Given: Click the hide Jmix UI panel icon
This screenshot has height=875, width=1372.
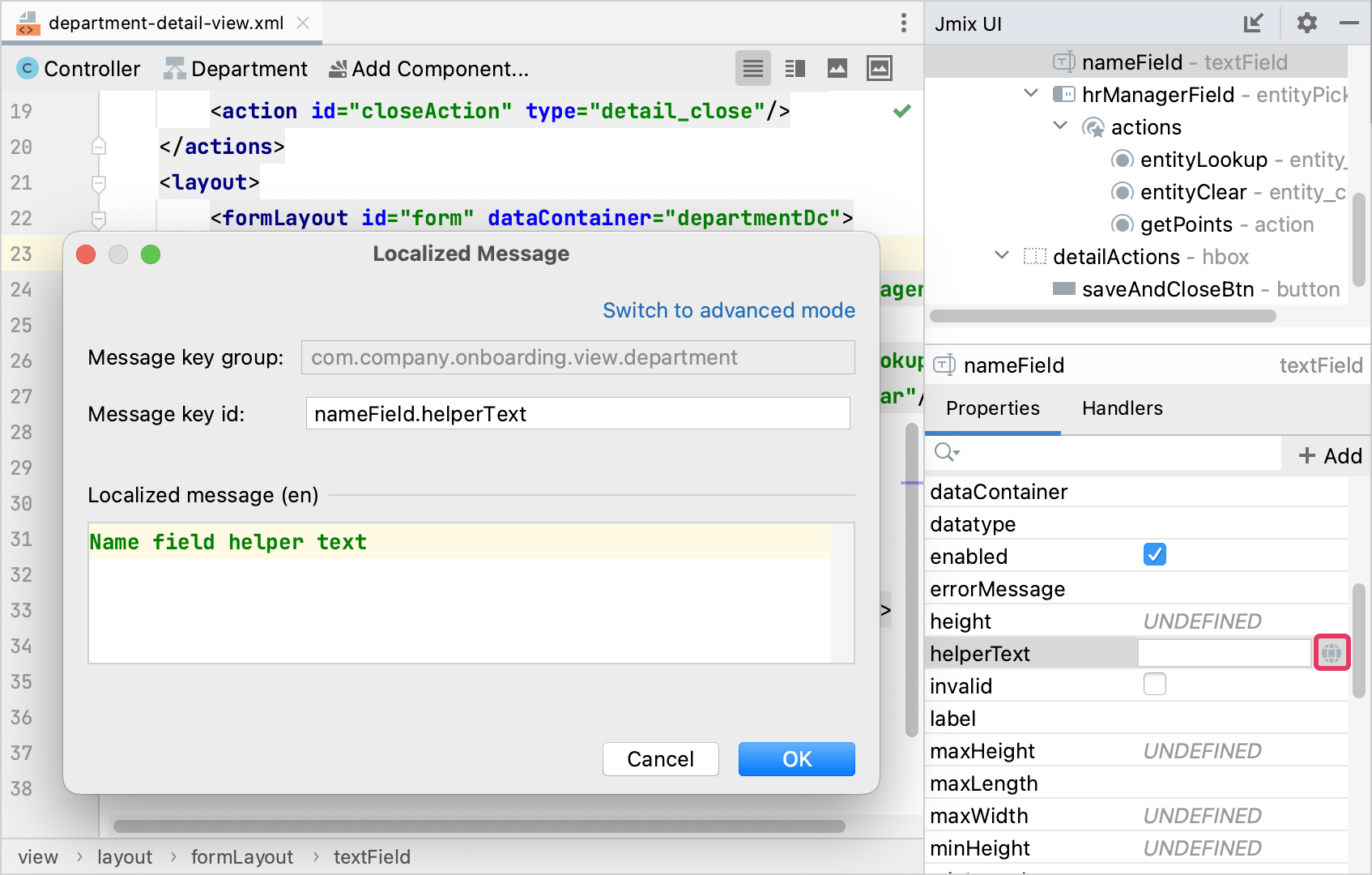Looking at the screenshot, I should pos(1254,23).
